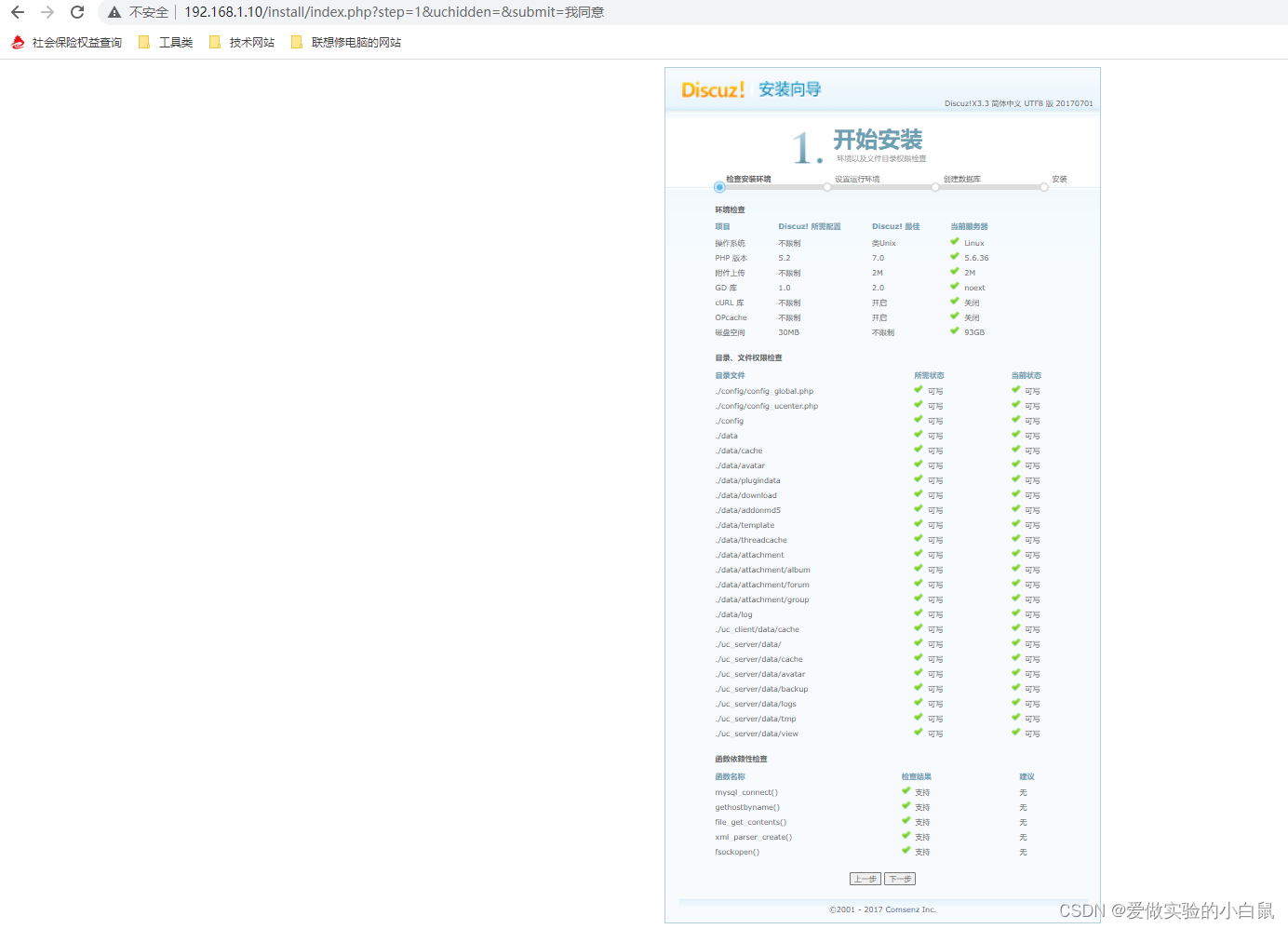Open the 工具类 bookmark folder
The height and width of the screenshot is (929, 1288).
[x=166, y=42]
